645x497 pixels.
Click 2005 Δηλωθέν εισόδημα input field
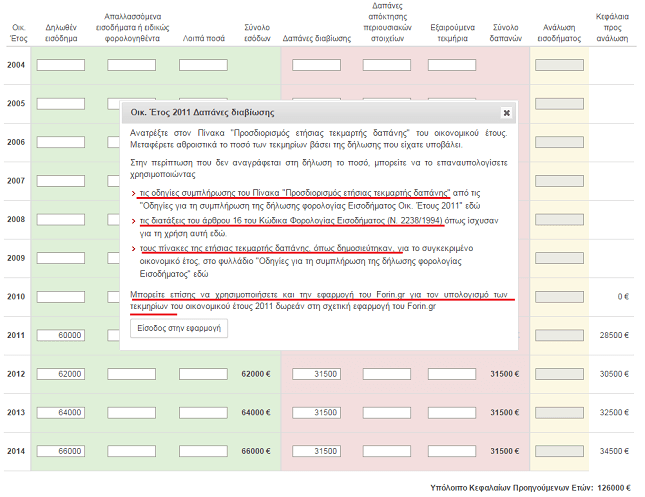click(x=61, y=104)
